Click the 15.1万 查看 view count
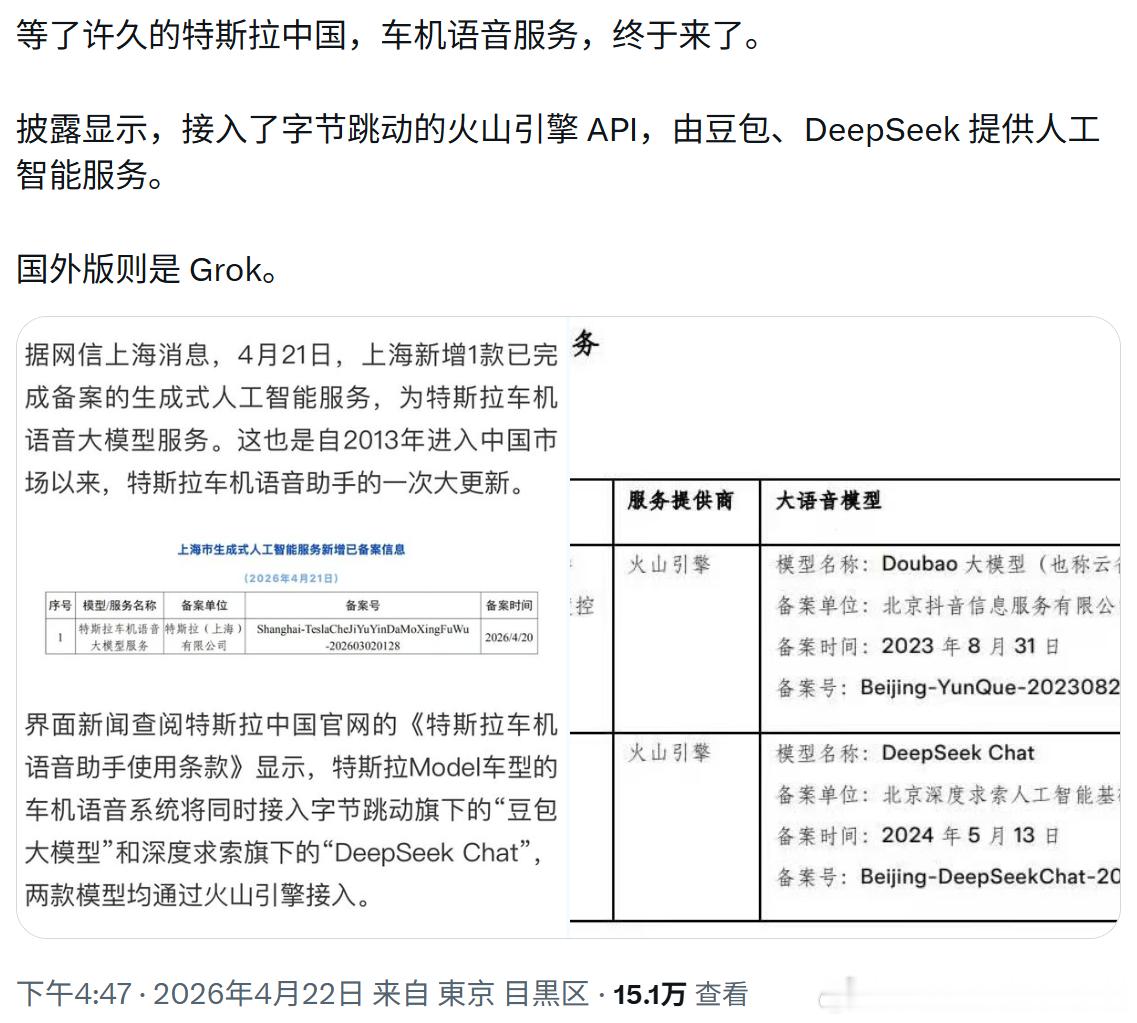1137x1023 pixels. click(x=680, y=993)
